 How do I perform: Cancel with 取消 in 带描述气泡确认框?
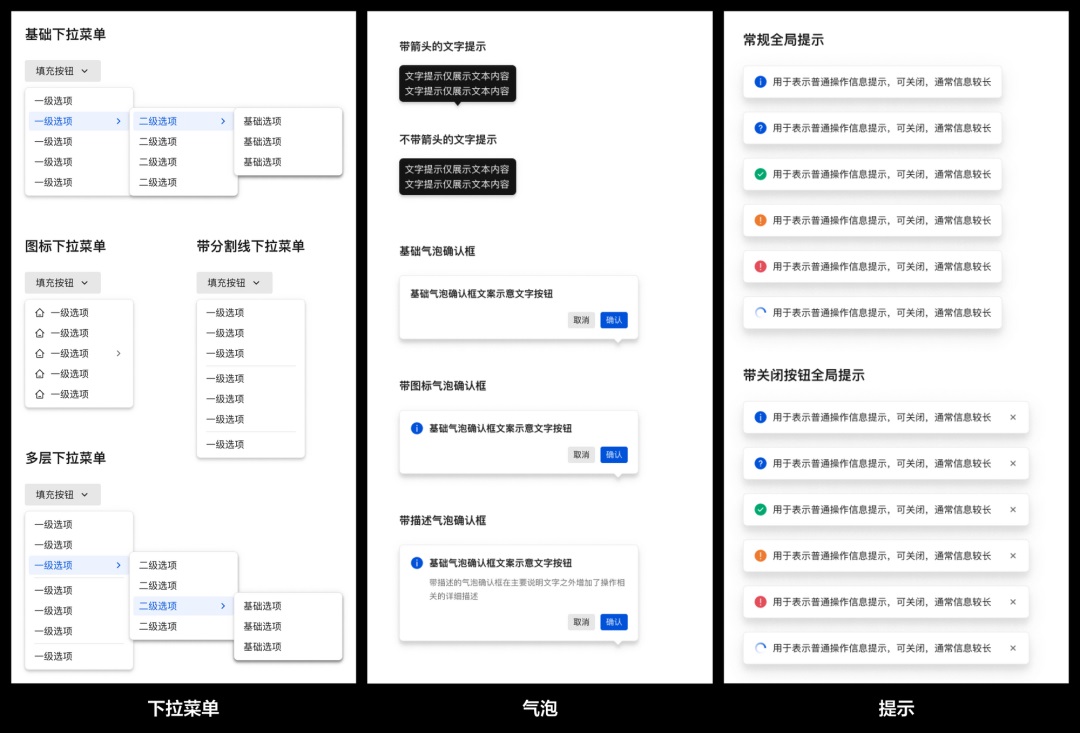coord(581,622)
